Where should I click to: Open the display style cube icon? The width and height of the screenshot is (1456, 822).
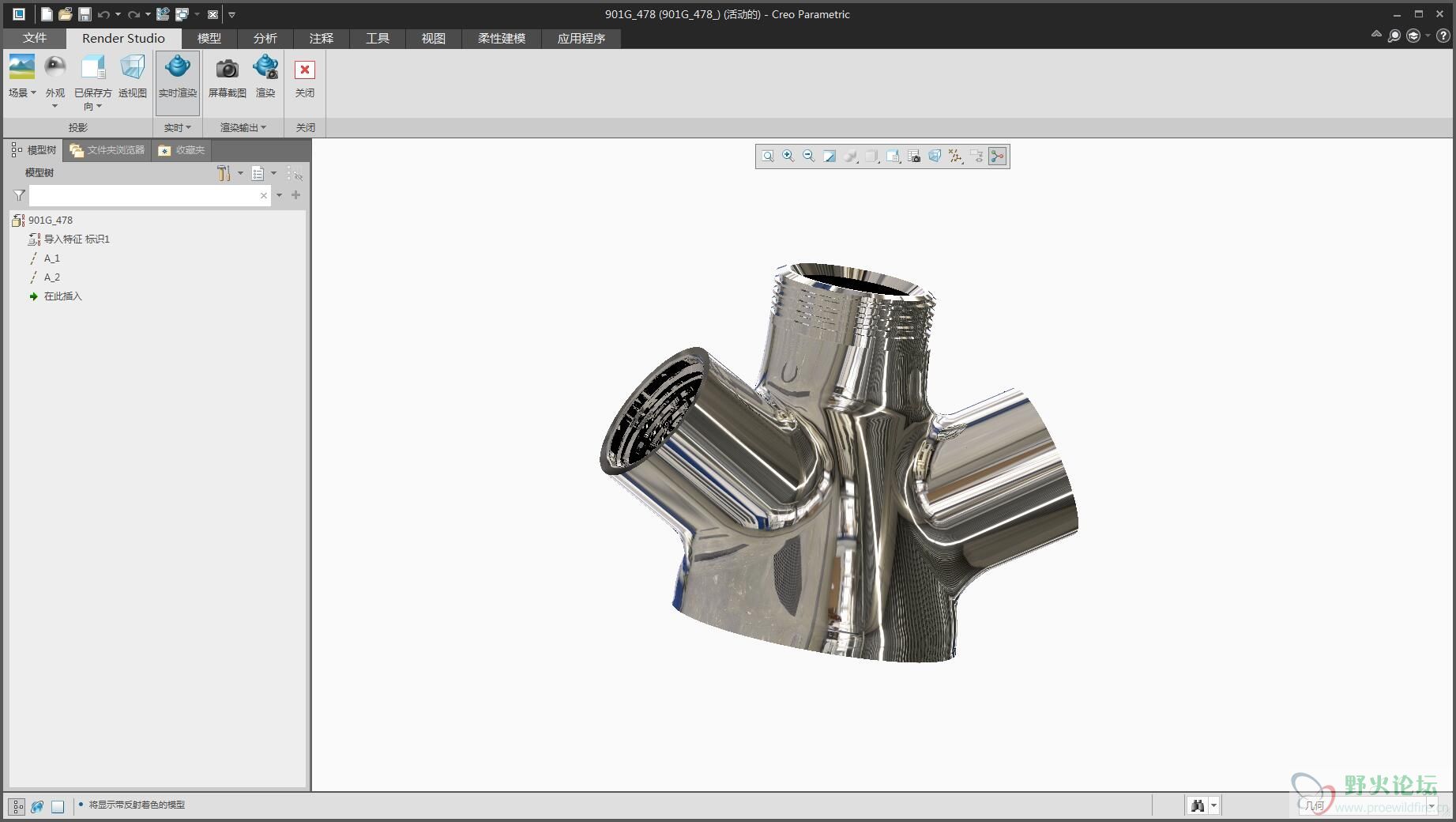click(871, 156)
